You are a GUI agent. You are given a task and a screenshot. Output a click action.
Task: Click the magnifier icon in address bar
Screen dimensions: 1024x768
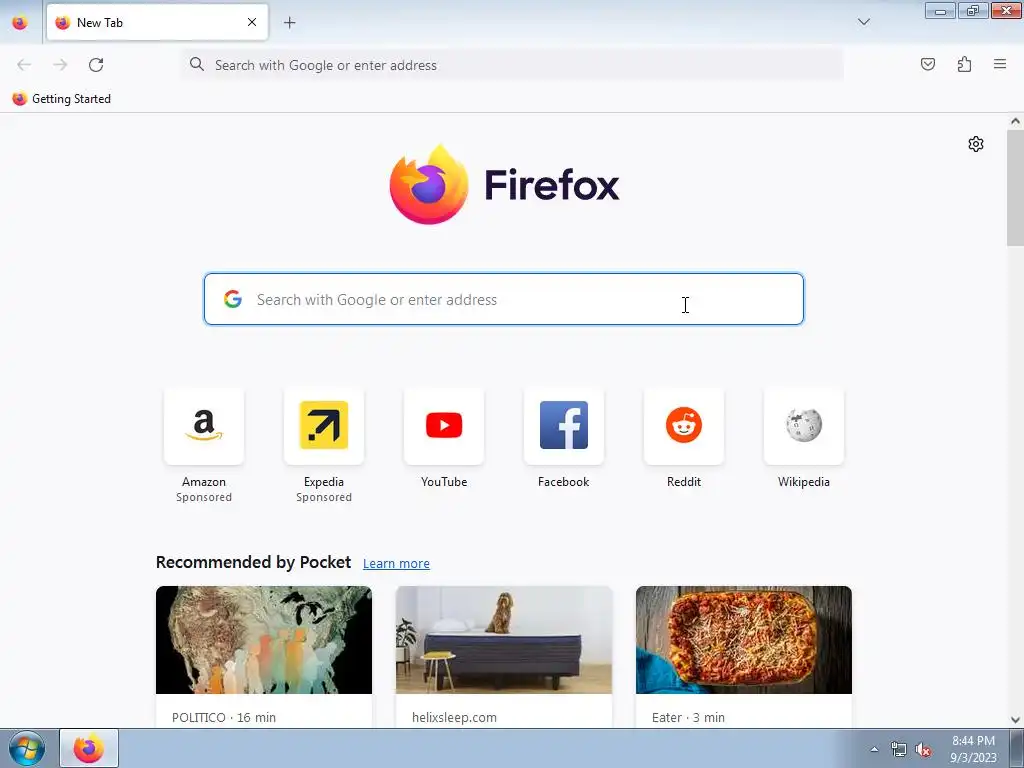pos(197,64)
